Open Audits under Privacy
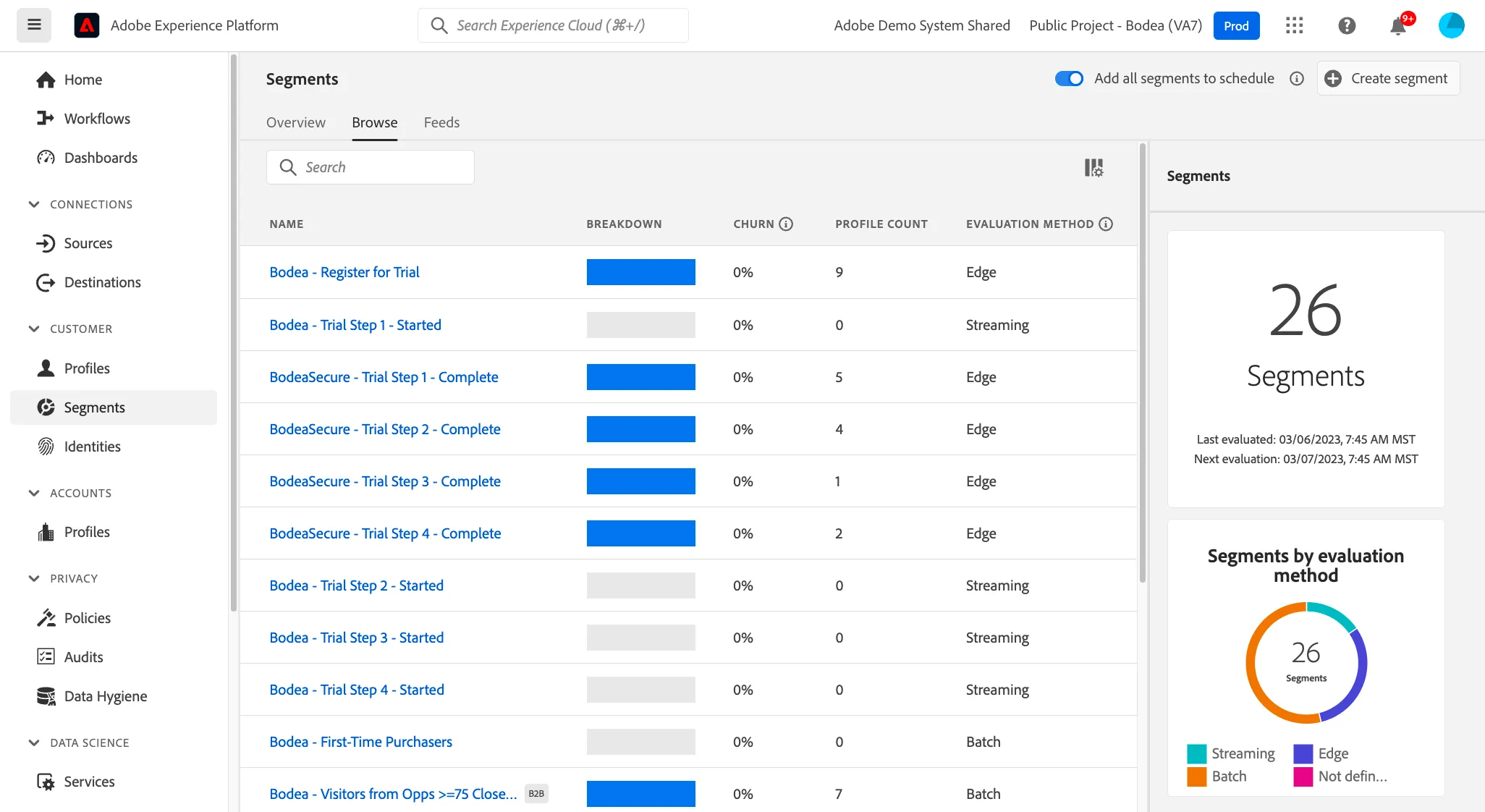The image size is (1485, 812). 114,657
